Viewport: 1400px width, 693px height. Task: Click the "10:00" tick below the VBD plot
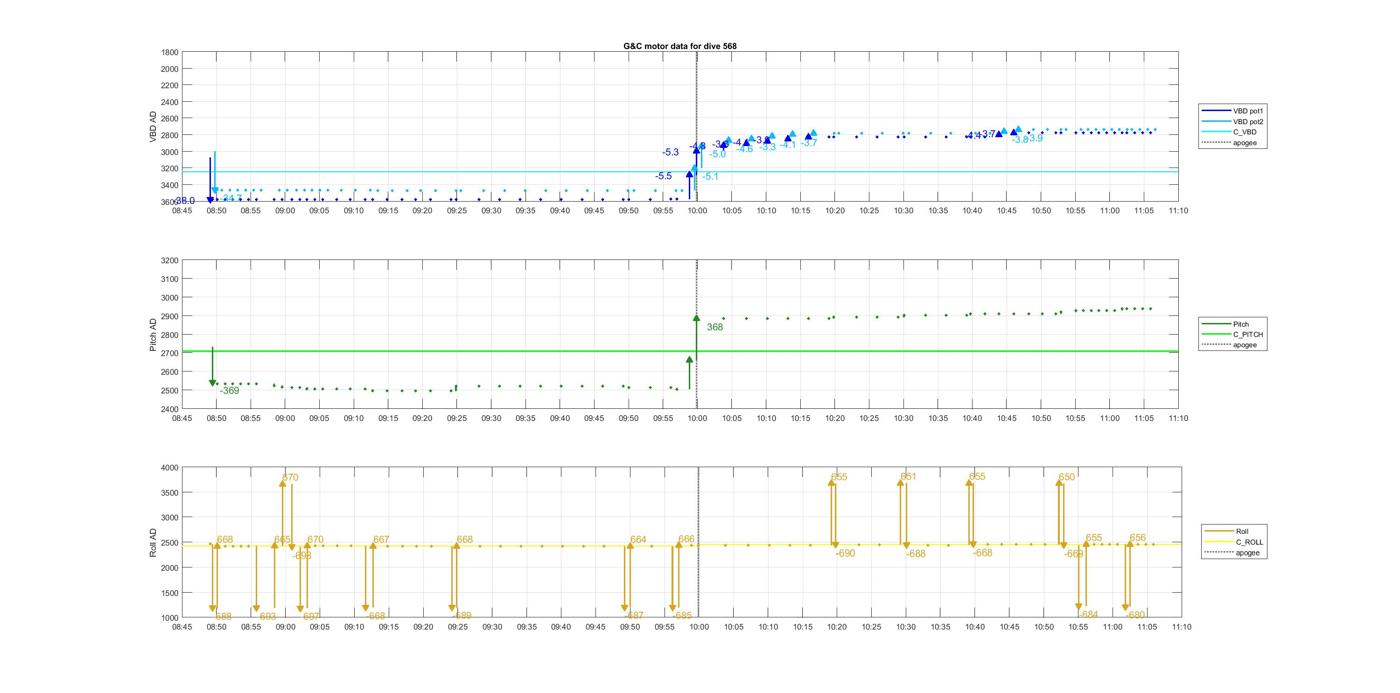[697, 211]
